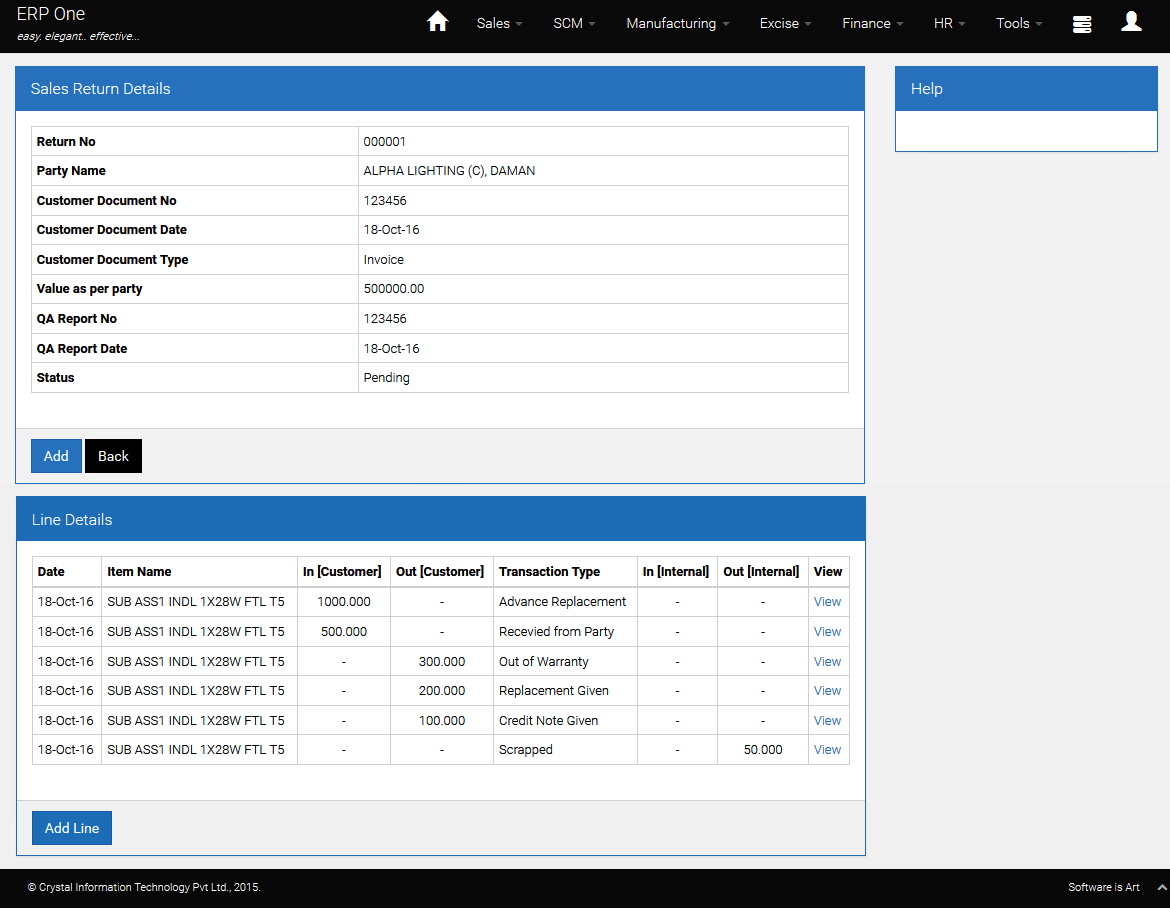Click the Help panel header
The width and height of the screenshot is (1170, 908).
point(1026,89)
